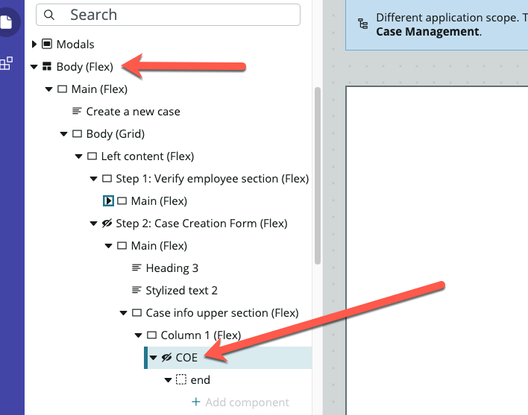The height and width of the screenshot is (415, 528).
Task: Click the tree panel vertical scrollbar
Action: tap(318, 175)
